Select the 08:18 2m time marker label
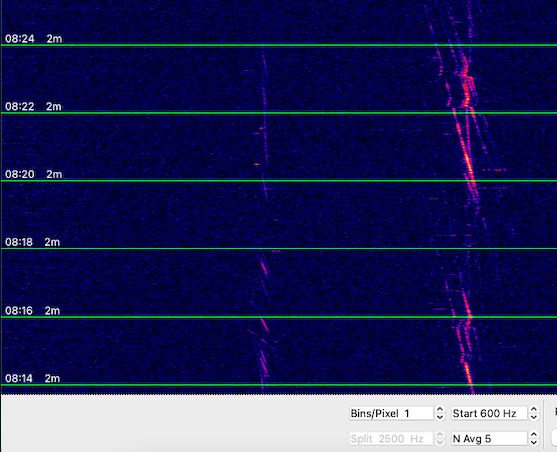Image resolution: width=557 pixels, height=452 pixels. click(x=32, y=242)
